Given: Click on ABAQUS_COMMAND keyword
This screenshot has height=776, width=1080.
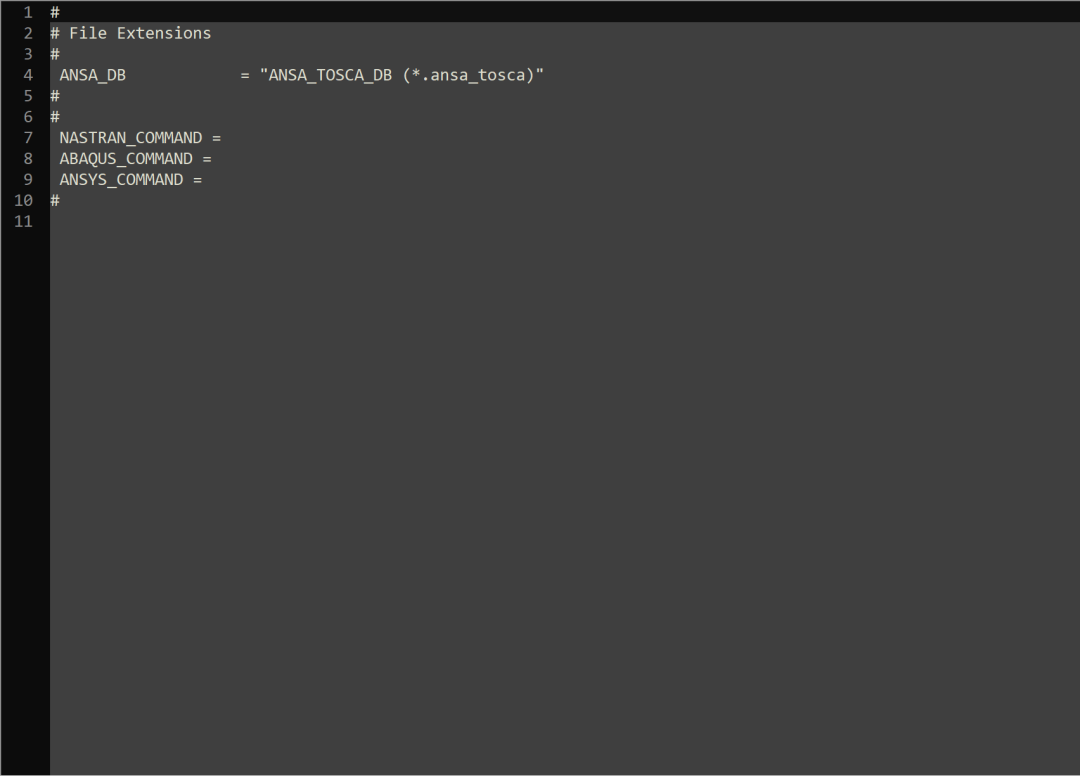Looking at the screenshot, I should (x=126, y=158).
